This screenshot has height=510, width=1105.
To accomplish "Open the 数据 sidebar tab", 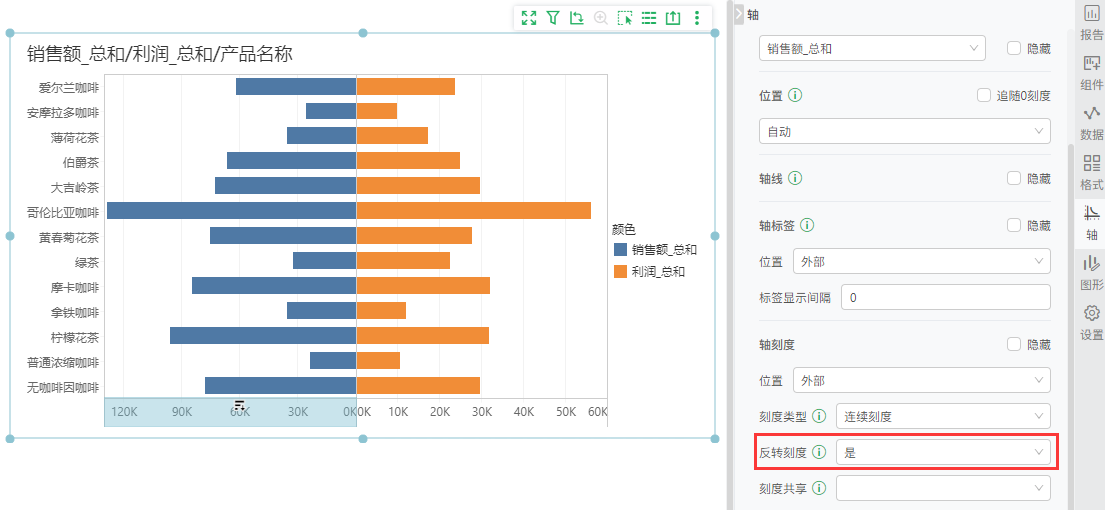I will (x=1092, y=123).
